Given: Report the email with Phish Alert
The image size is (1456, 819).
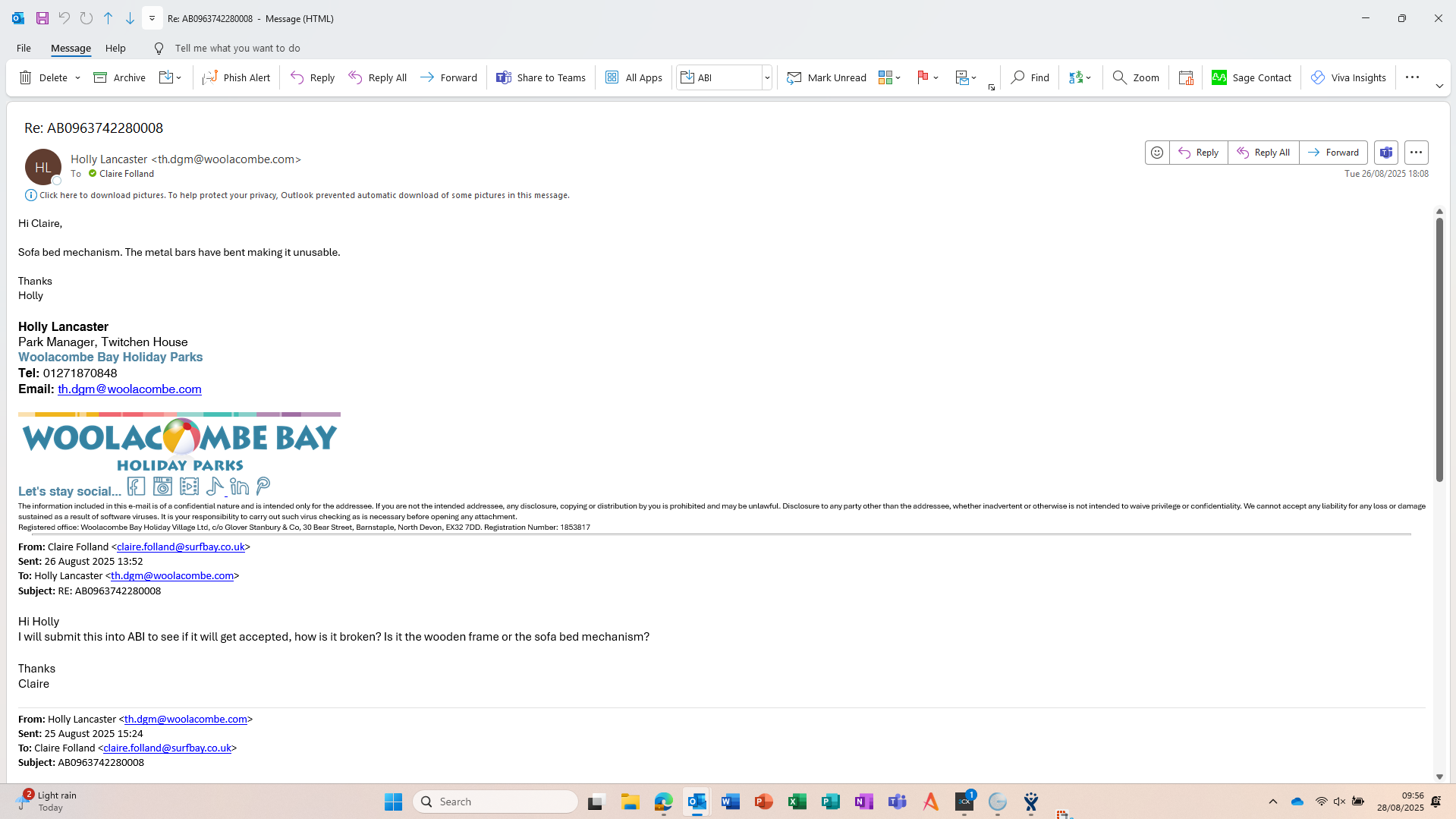Looking at the screenshot, I should (236, 77).
